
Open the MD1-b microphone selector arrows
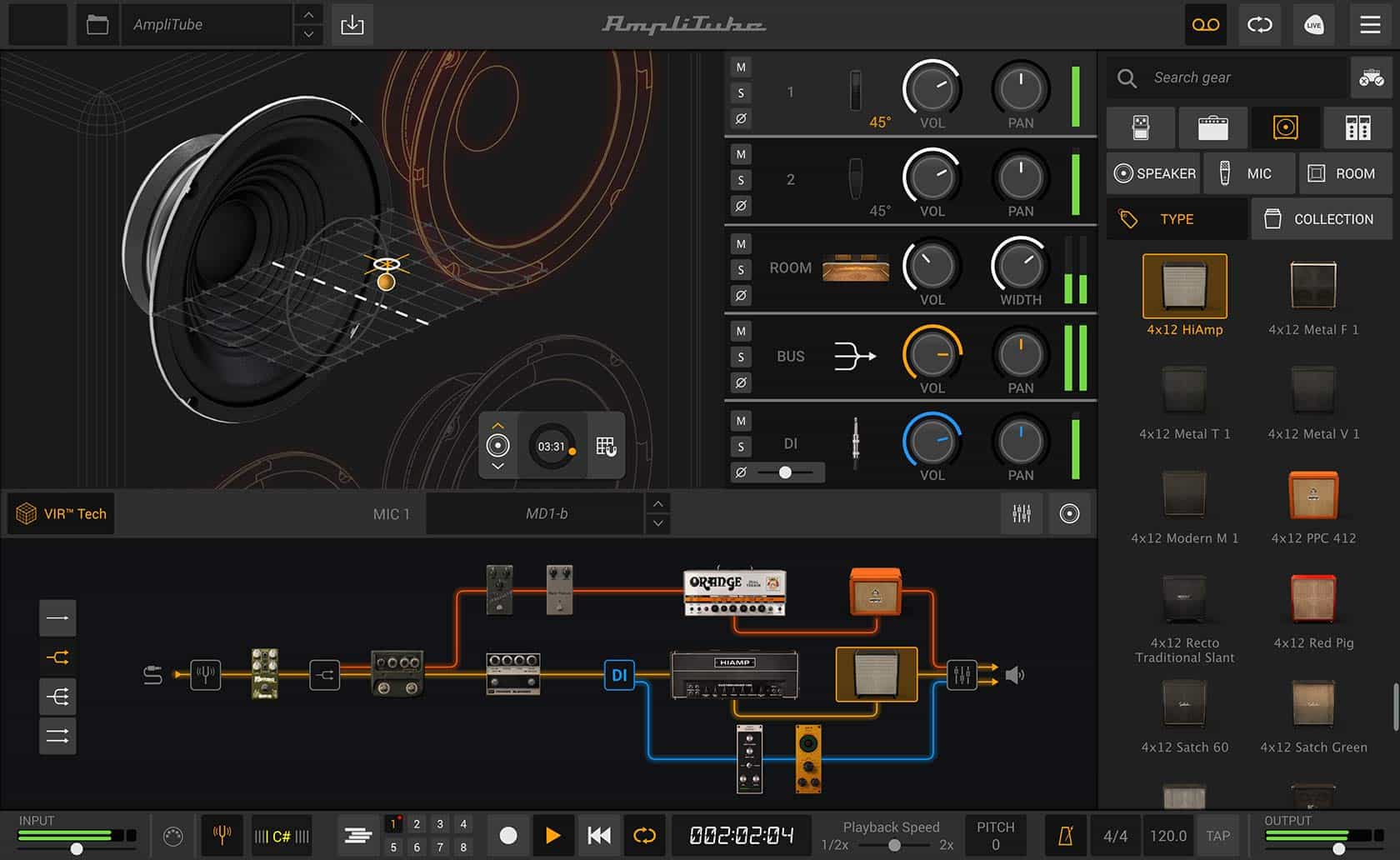coord(657,513)
